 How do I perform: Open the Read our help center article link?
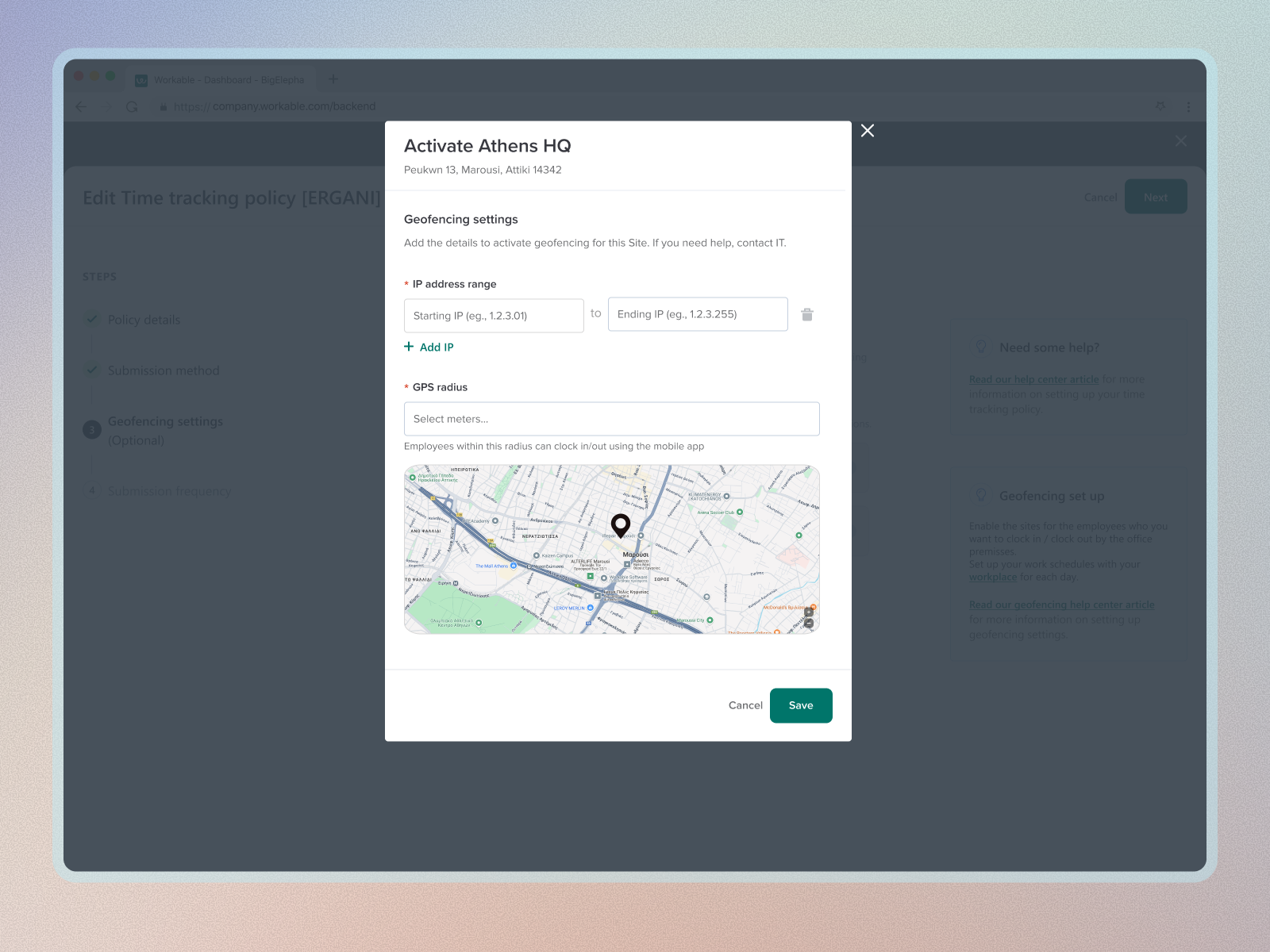(x=1033, y=379)
